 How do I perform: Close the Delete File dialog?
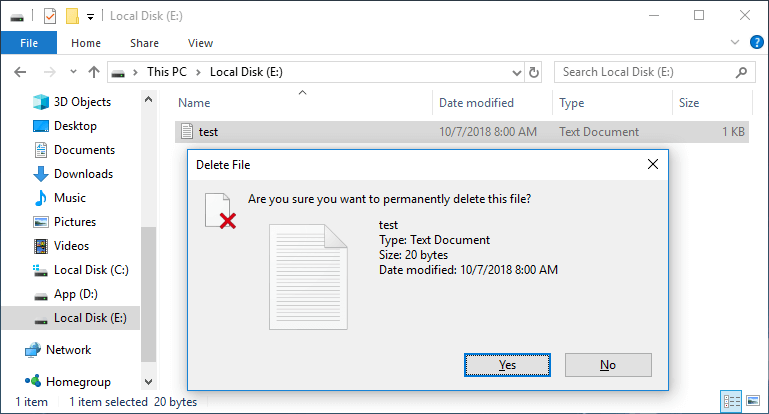pos(653,164)
